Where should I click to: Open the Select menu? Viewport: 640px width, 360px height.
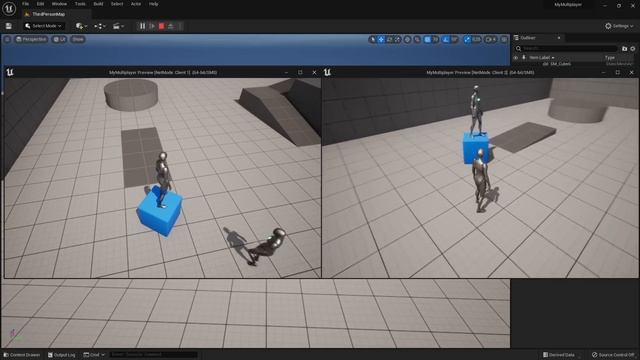117,4
